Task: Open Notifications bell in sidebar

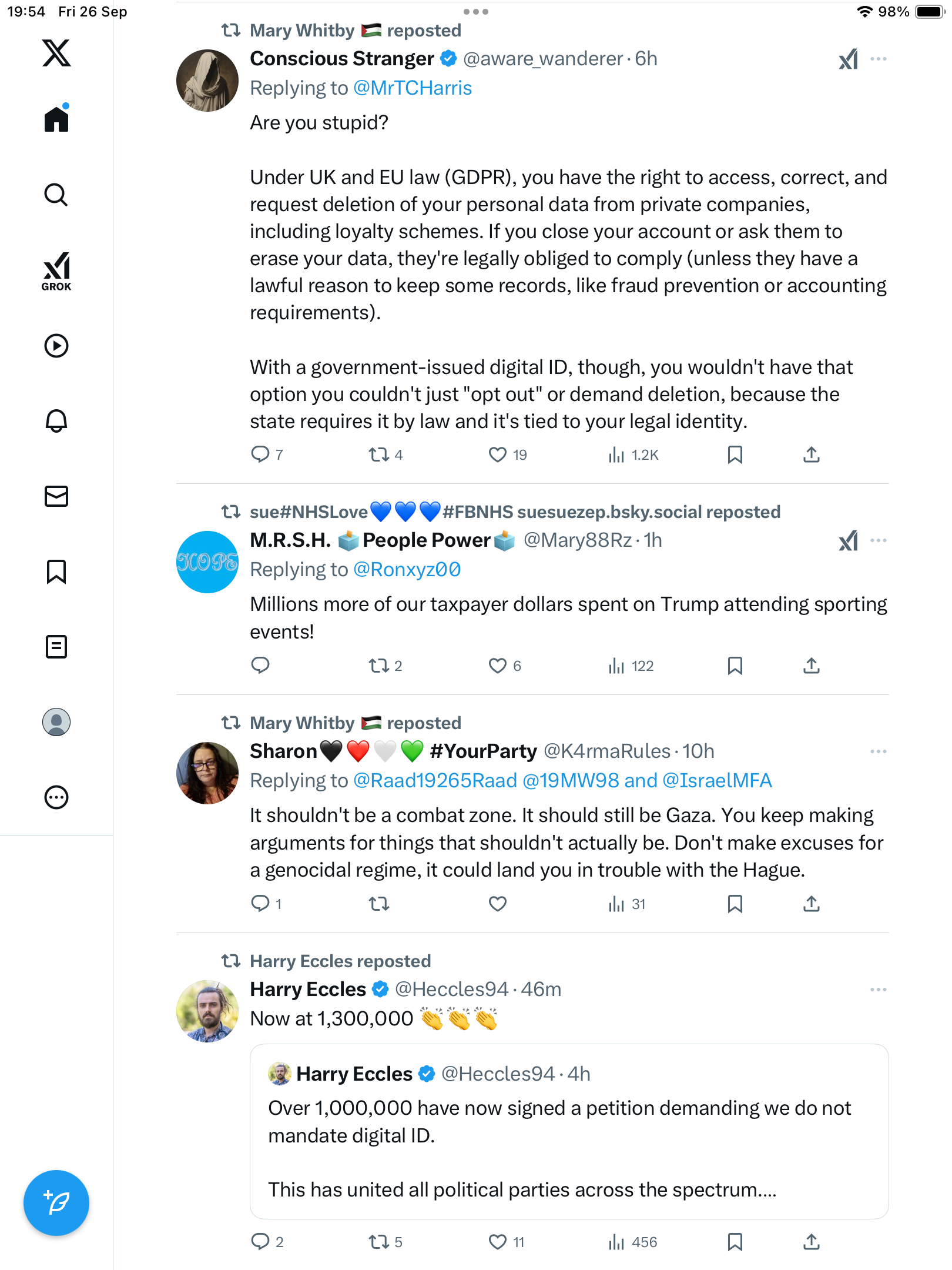Action: pyautogui.click(x=56, y=421)
